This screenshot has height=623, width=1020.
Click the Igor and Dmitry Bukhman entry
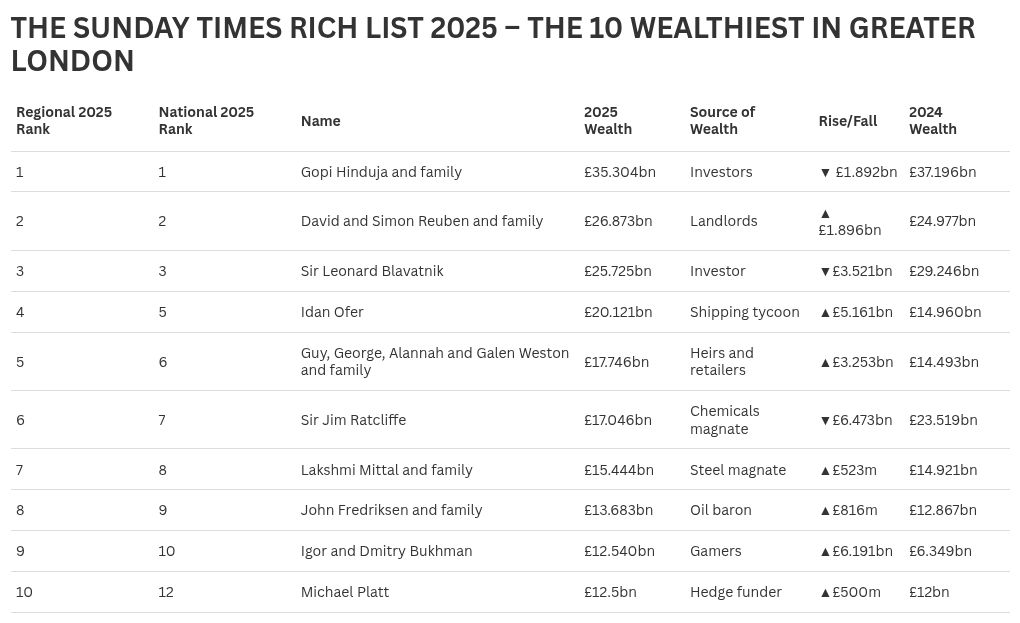[386, 551]
